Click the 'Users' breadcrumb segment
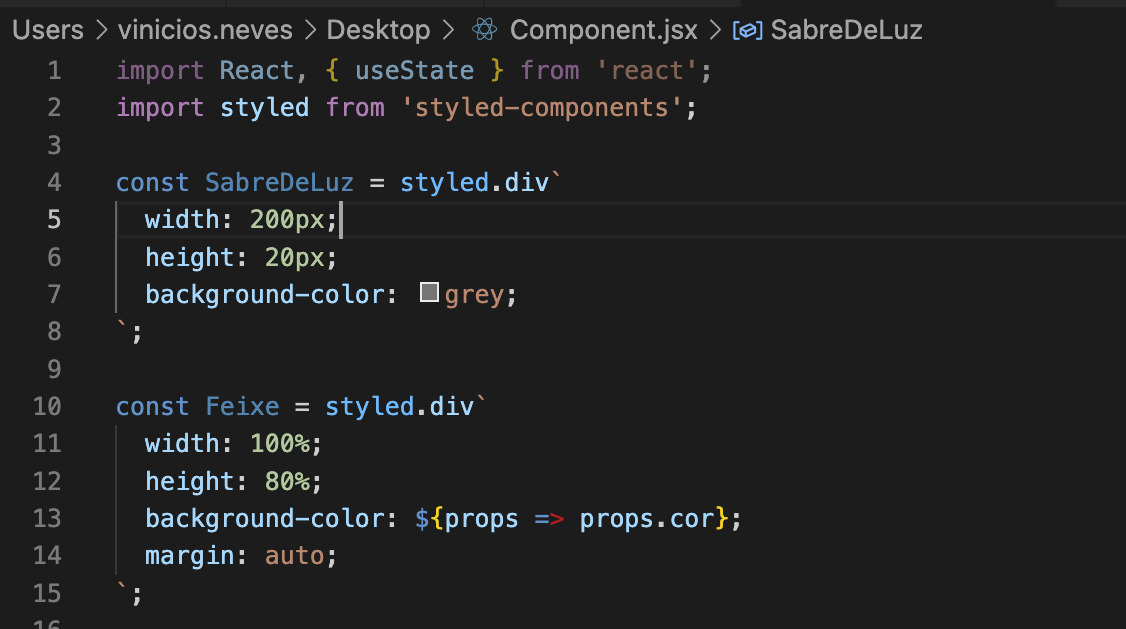 pos(48,30)
